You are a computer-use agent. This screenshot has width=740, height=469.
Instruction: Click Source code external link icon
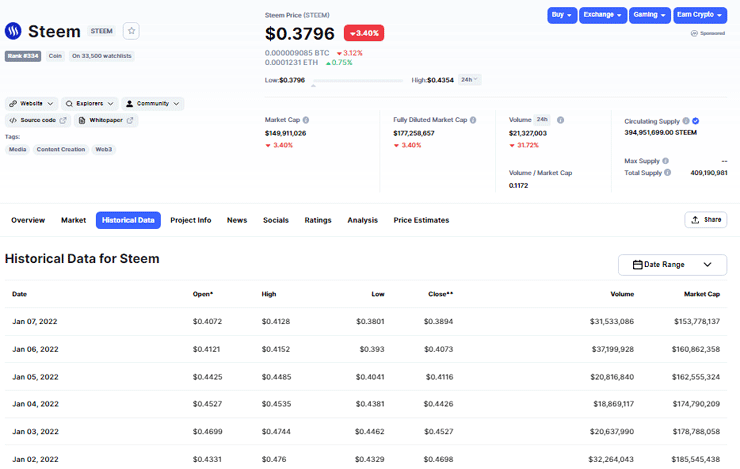coord(63,120)
